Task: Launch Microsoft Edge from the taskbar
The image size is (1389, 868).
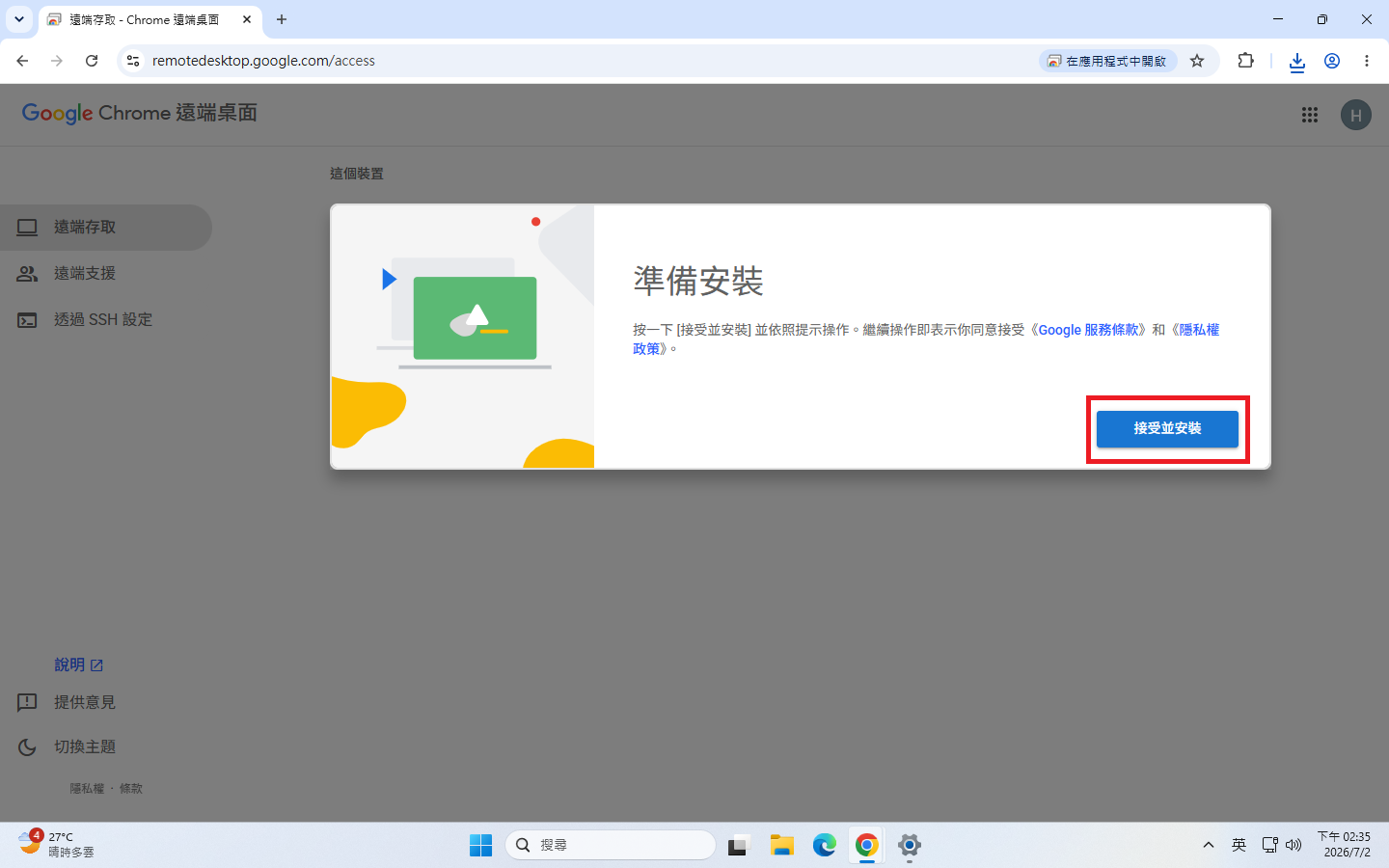Action: [x=824, y=845]
